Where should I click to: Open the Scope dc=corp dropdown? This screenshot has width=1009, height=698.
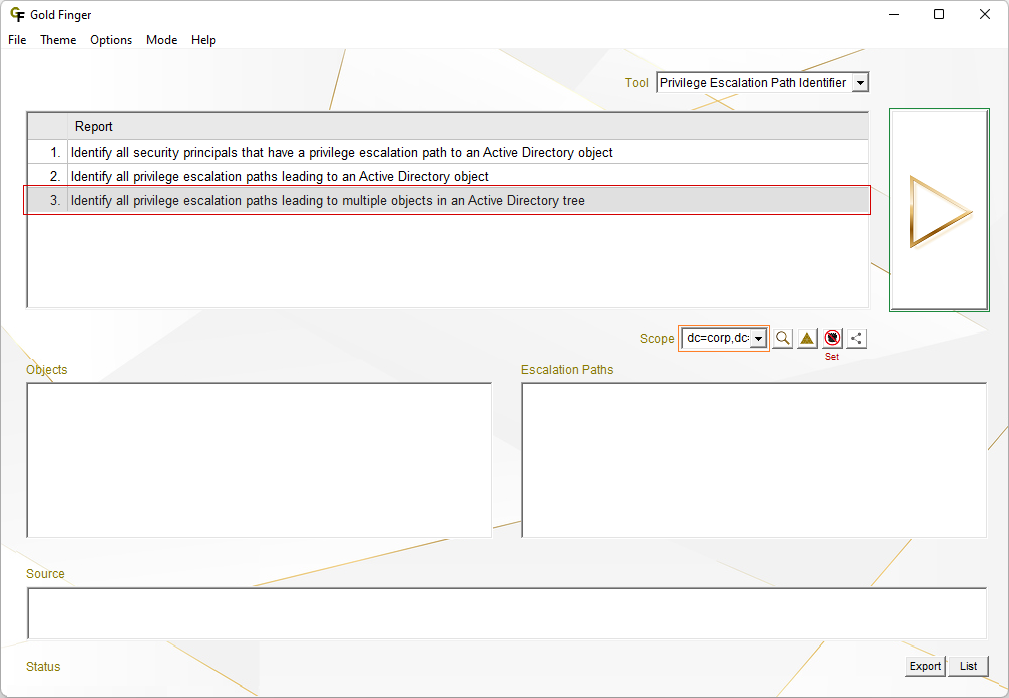[x=759, y=338]
